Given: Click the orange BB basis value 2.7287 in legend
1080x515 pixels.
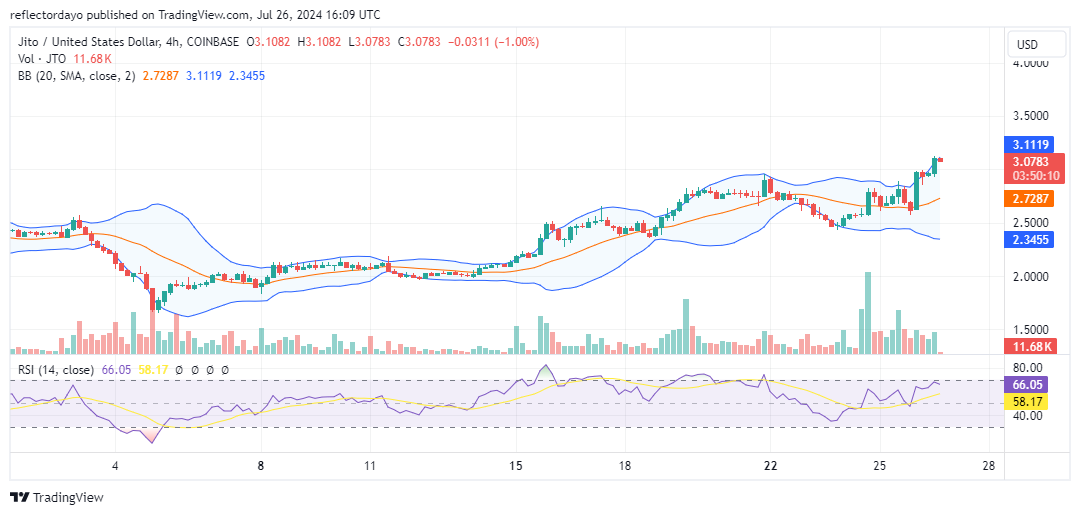Looking at the screenshot, I should pos(160,75).
